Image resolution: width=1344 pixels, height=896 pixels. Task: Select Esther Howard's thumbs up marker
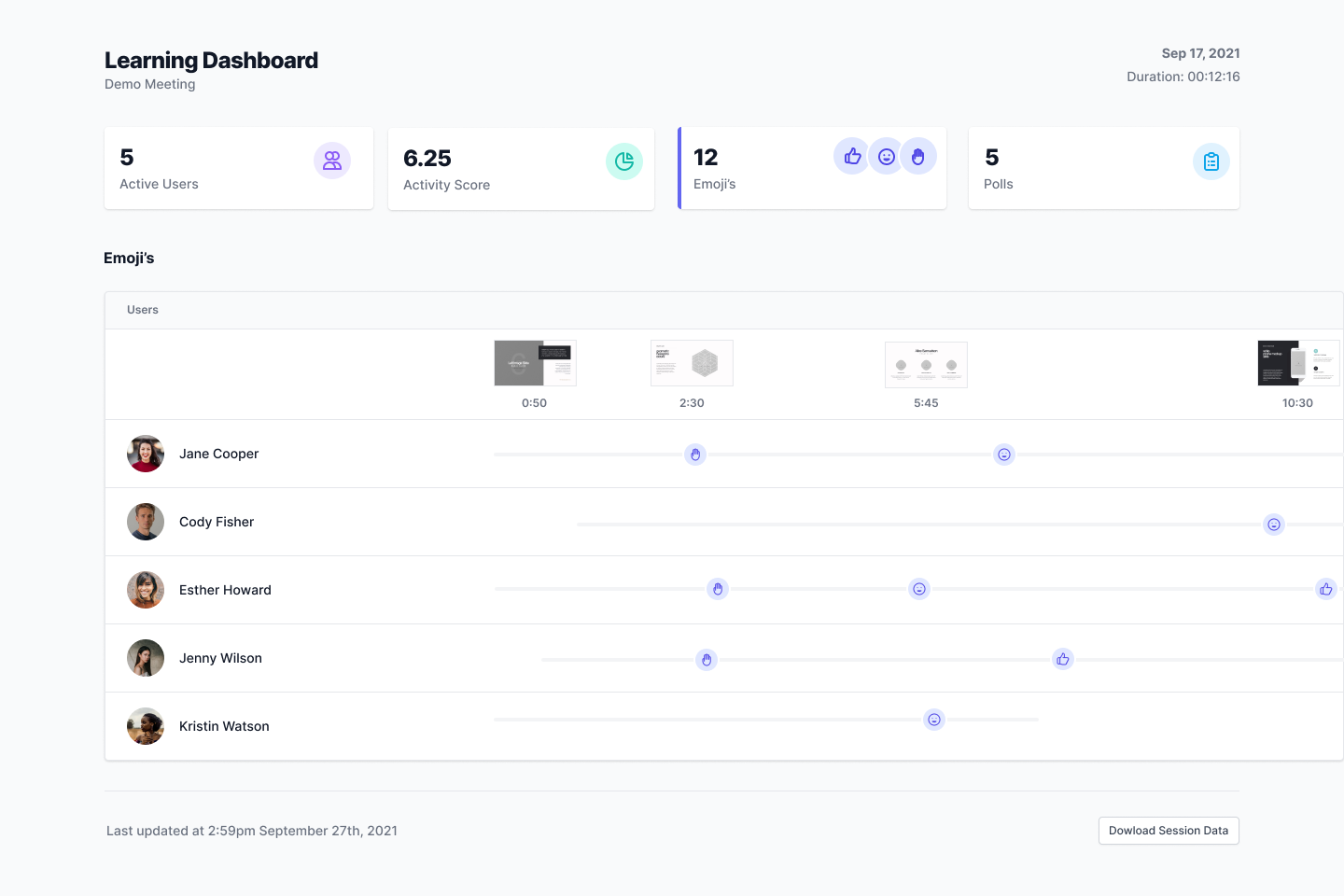click(1326, 589)
